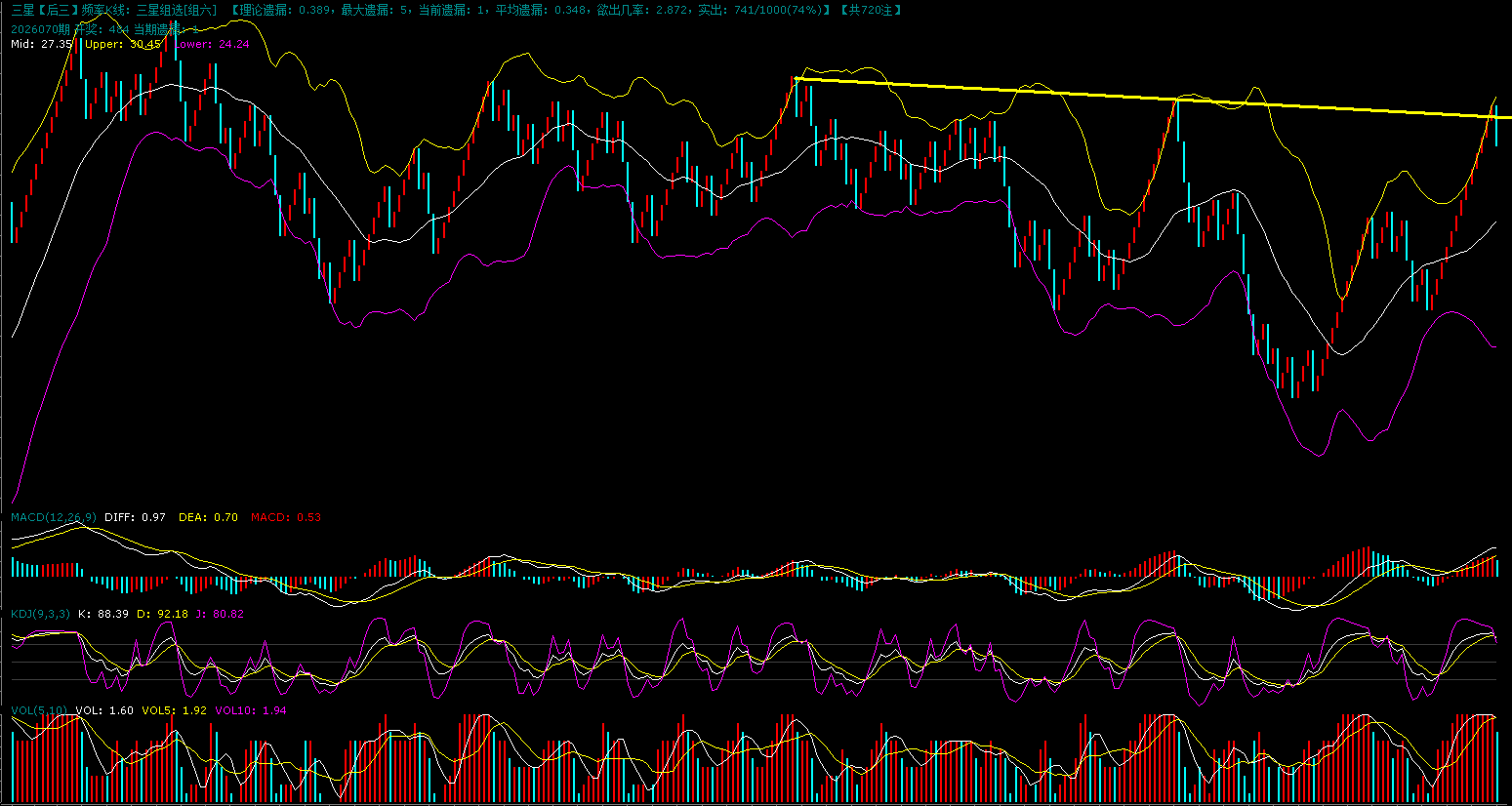Click the 共720注 bet count text
Image resolution: width=1512 pixels, height=806 pixels.
[x=870, y=10]
